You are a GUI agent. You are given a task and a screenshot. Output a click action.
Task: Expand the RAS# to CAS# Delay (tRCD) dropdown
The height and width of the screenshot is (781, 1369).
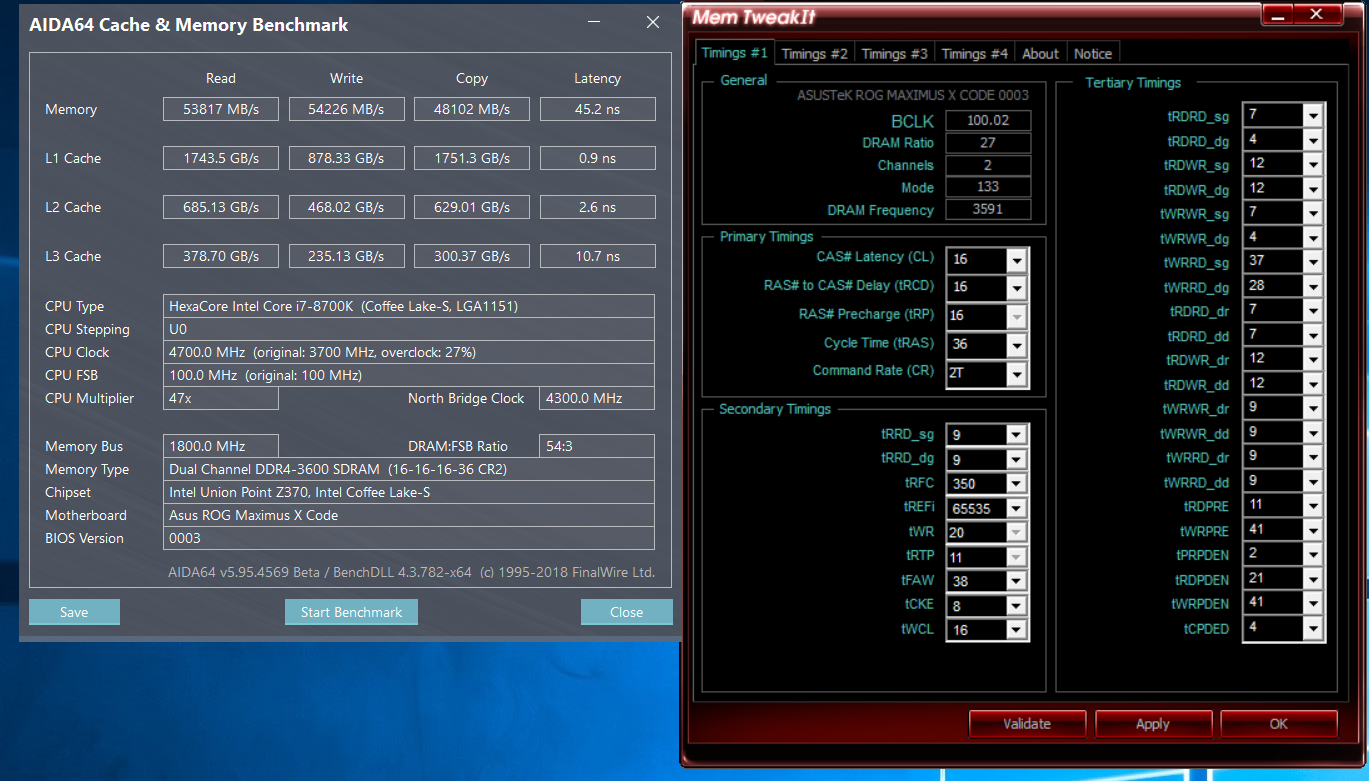tap(1017, 288)
